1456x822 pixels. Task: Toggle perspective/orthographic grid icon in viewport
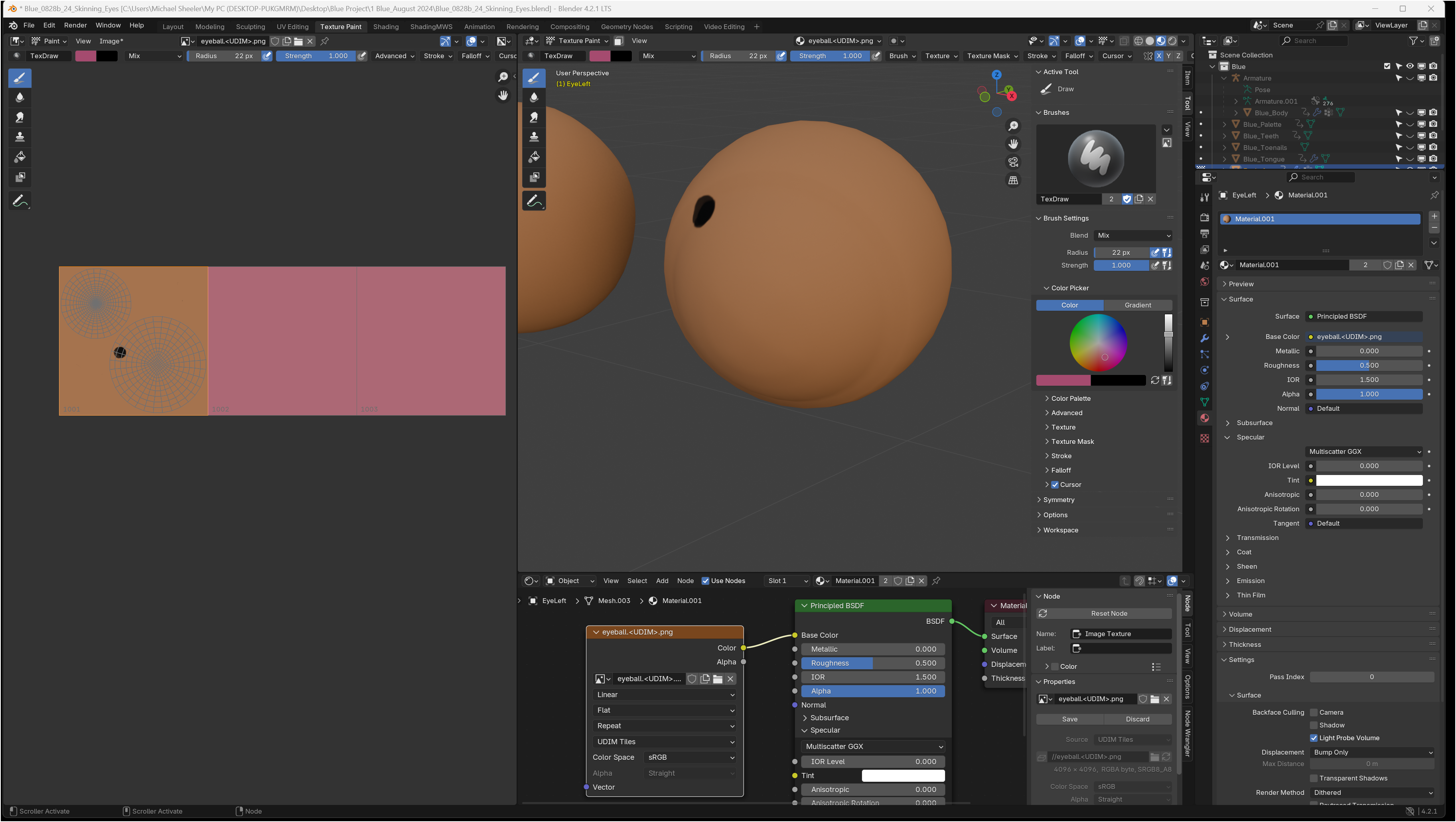[x=1014, y=180]
